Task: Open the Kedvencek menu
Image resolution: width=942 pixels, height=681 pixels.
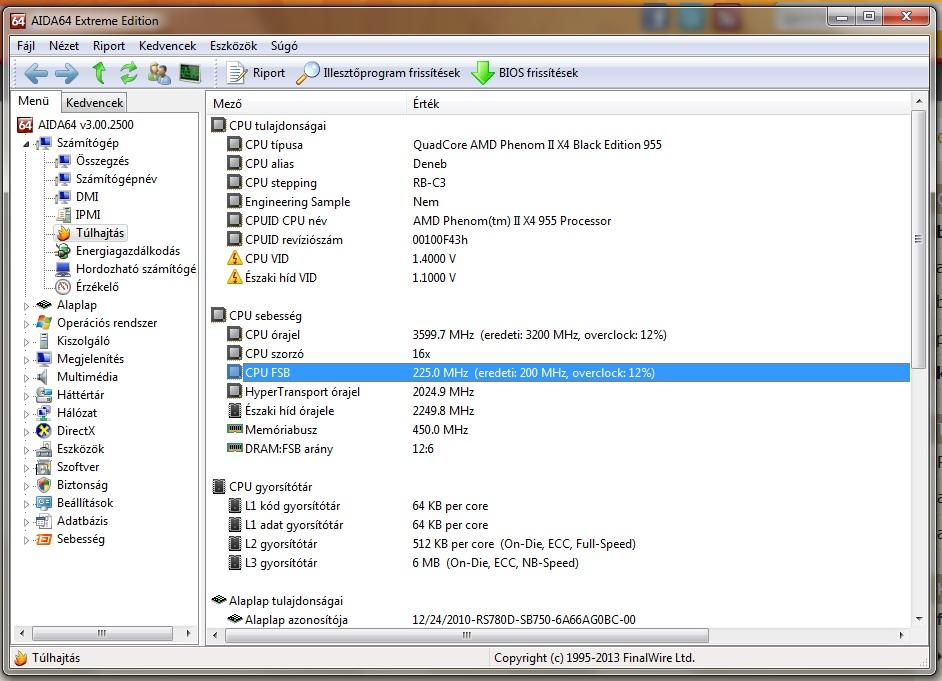Action: click(167, 46)
